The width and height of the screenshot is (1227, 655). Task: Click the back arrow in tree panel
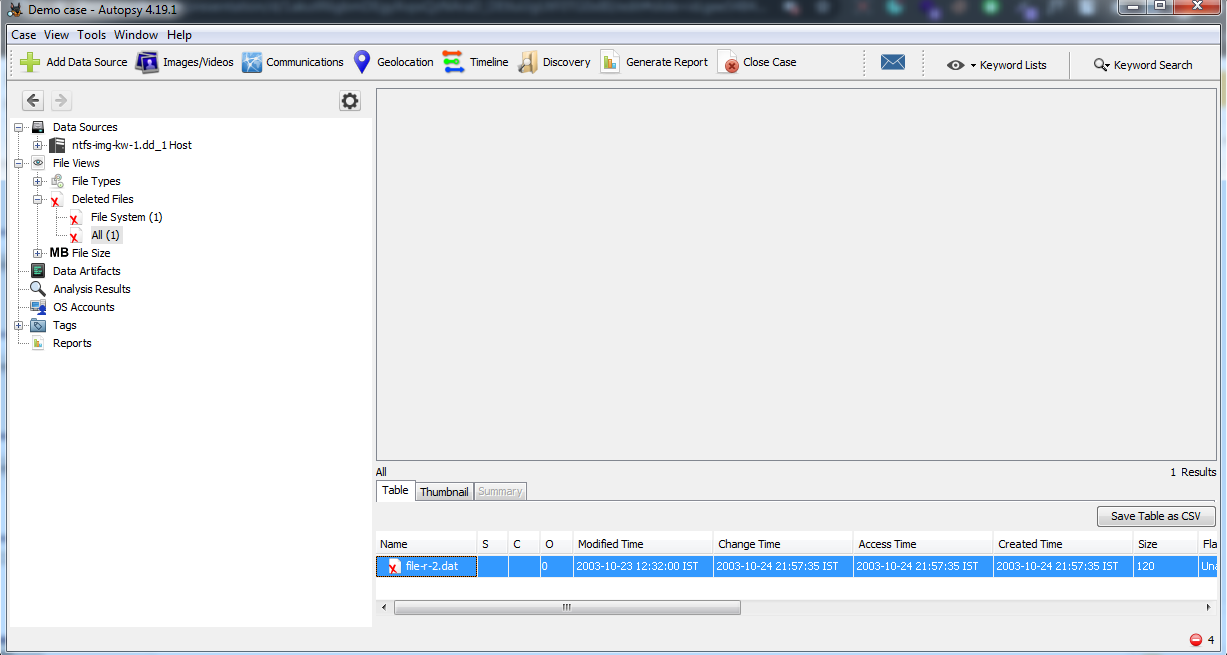pos(33,100)
